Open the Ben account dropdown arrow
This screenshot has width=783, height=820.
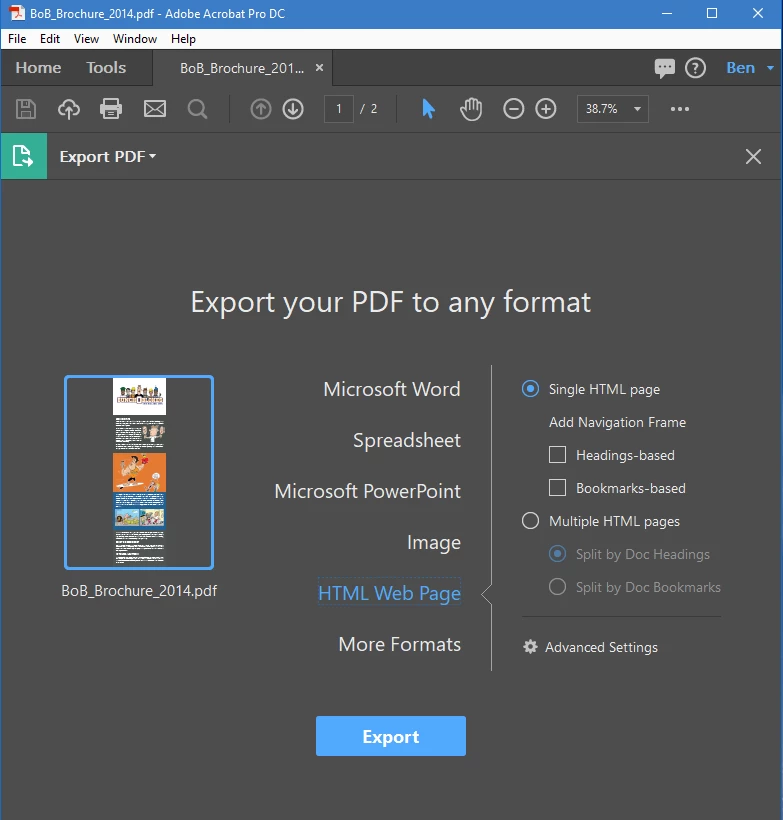(770, 68)
